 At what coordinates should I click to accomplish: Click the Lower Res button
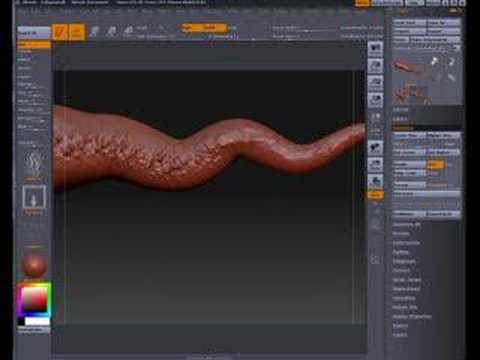pos(409,136)
